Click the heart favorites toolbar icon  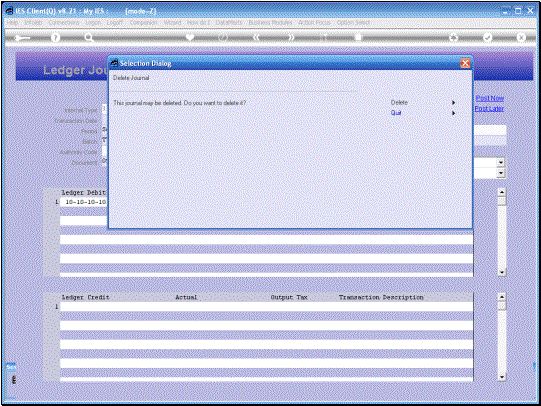click(x=189, y=37)
